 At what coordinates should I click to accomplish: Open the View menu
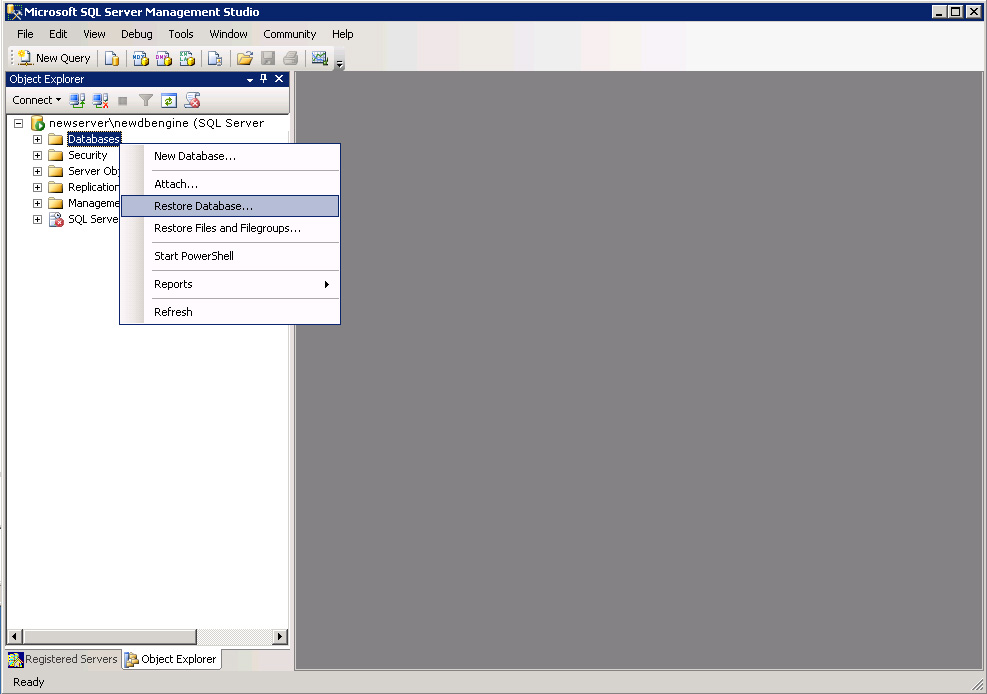click(x=94, y=34)
